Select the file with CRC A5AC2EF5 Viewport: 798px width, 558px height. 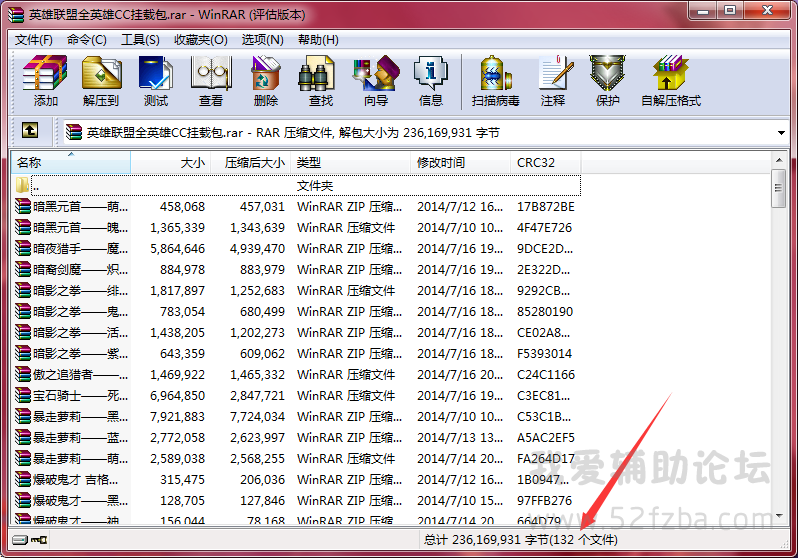(297, 437)
